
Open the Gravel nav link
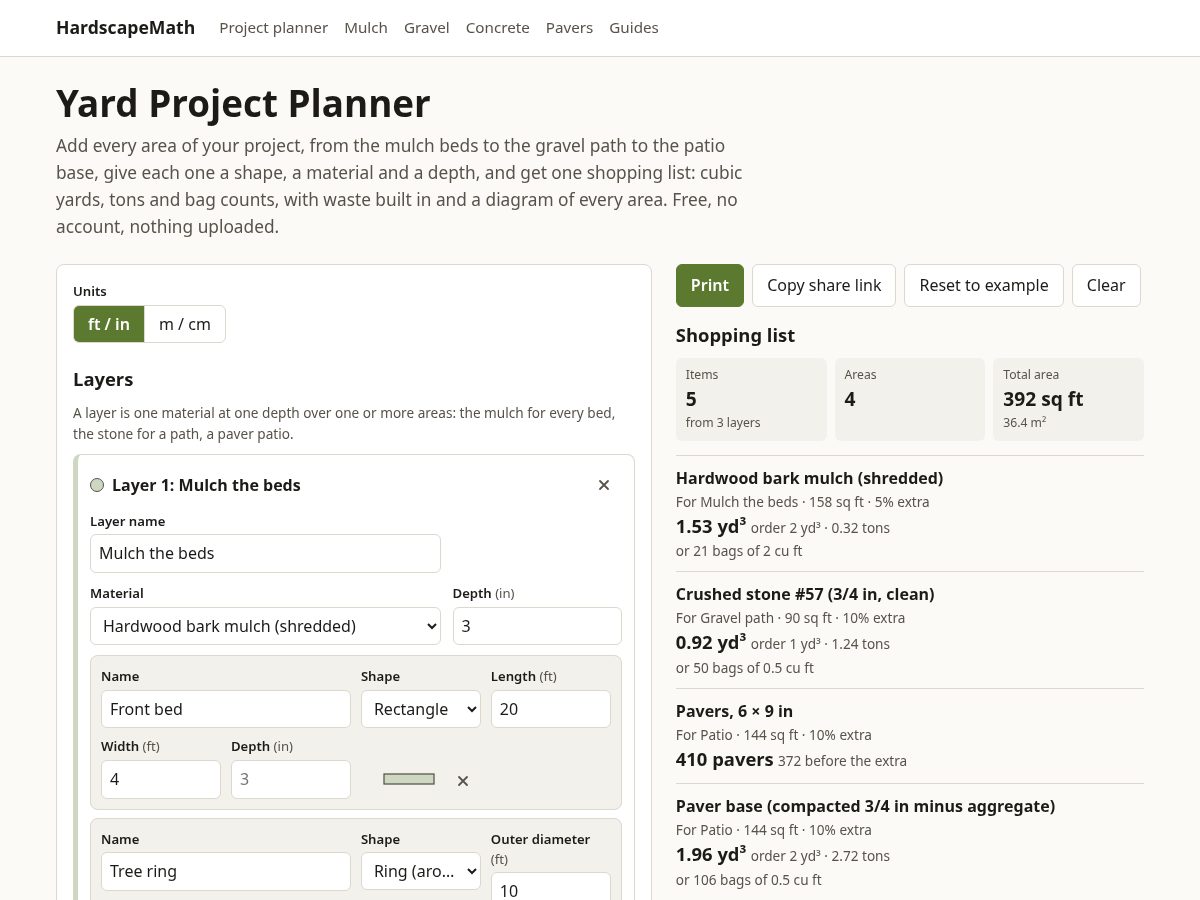click(x=427, y=28)
